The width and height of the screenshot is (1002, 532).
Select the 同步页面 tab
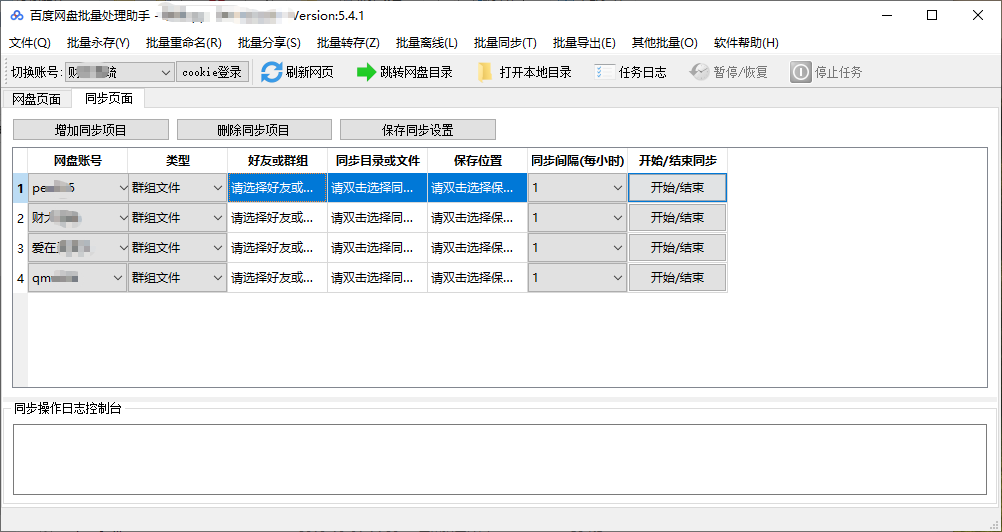point(109,98)
